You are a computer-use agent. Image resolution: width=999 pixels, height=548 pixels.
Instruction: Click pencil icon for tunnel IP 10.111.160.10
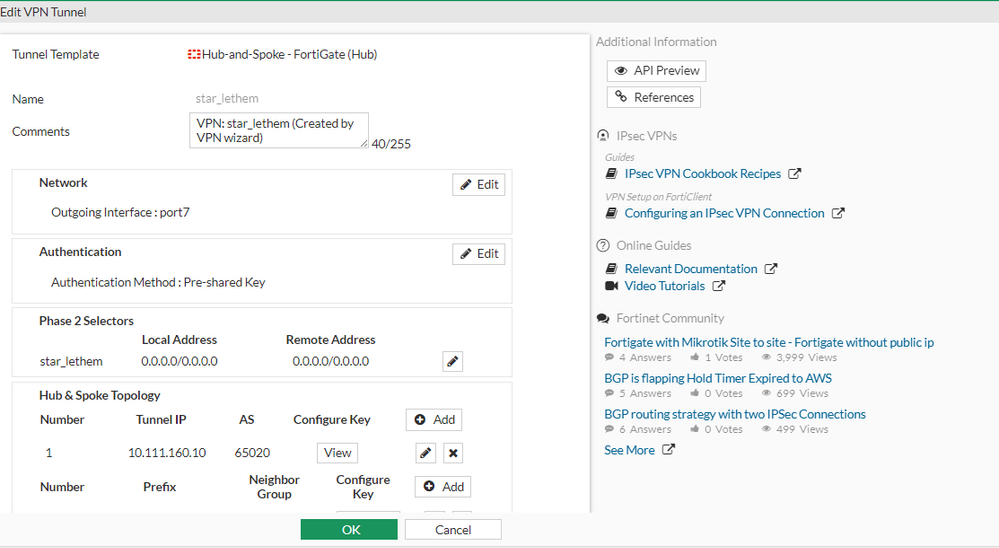coord(426,453)
